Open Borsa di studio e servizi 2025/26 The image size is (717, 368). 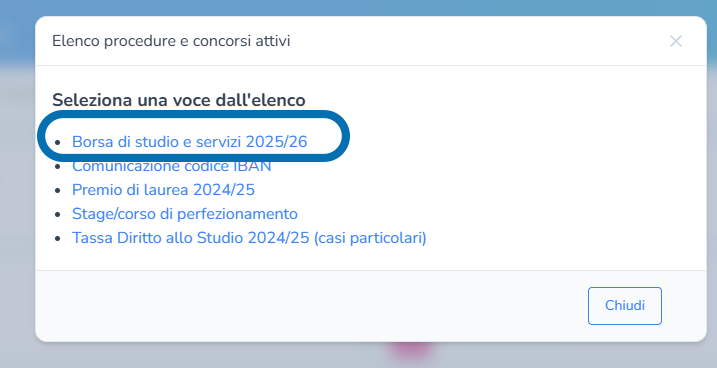coord(189,142)
